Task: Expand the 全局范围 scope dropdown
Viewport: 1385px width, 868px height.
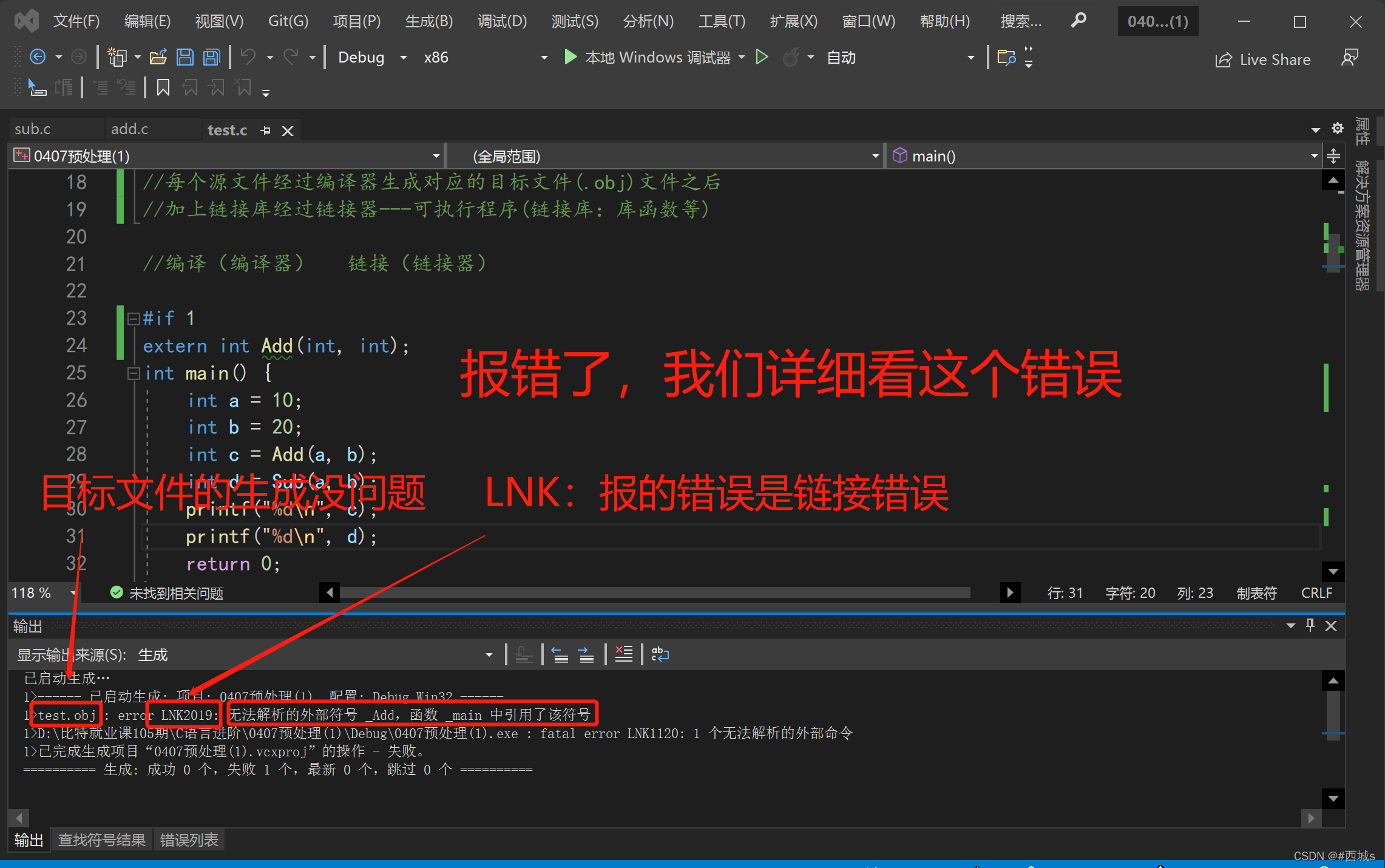Action: point(869,156)
